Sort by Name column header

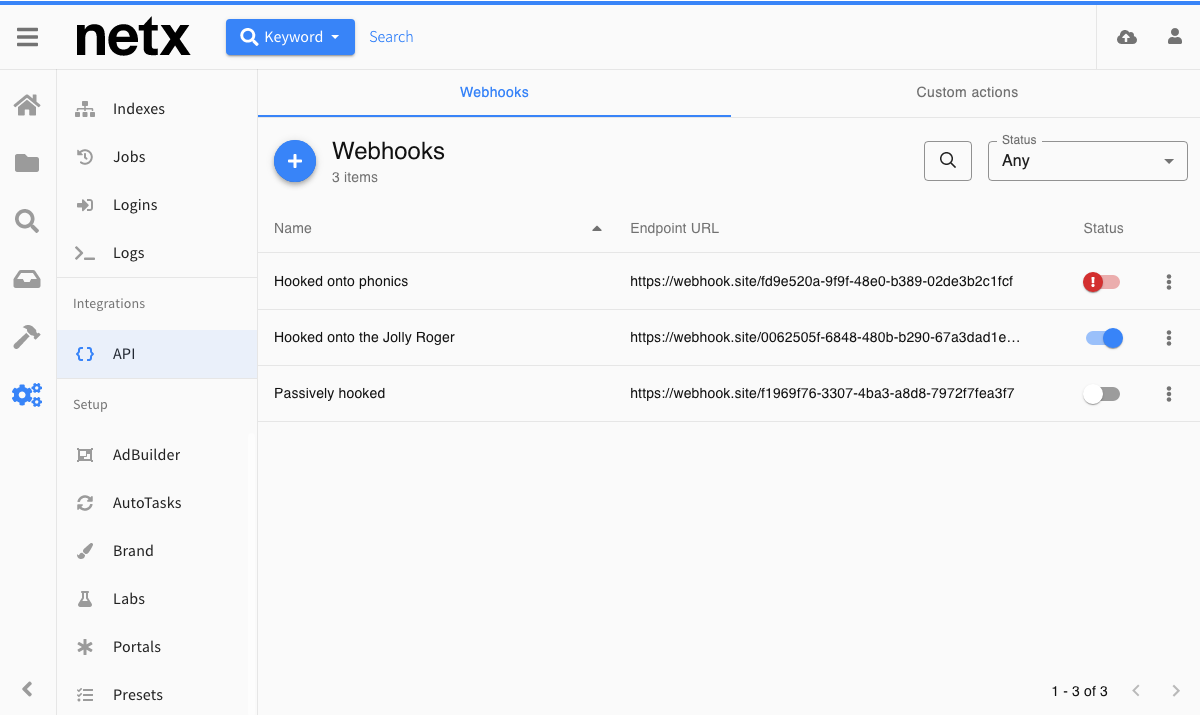293,228
